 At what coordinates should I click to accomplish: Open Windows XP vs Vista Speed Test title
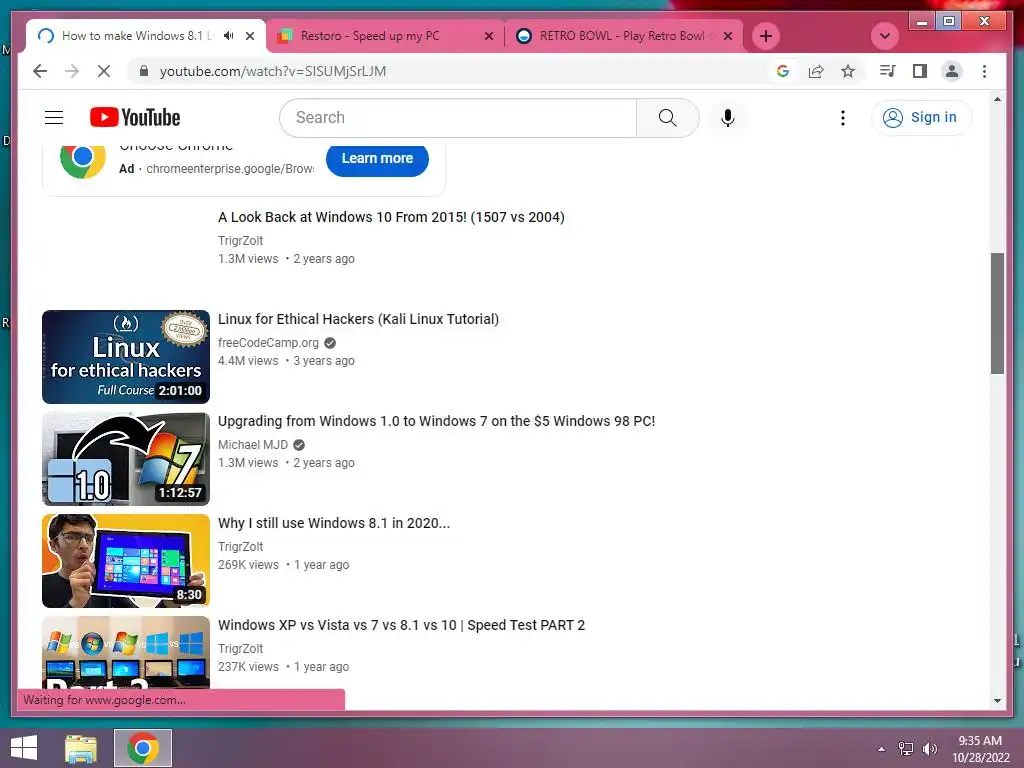[x=401, y=625]
